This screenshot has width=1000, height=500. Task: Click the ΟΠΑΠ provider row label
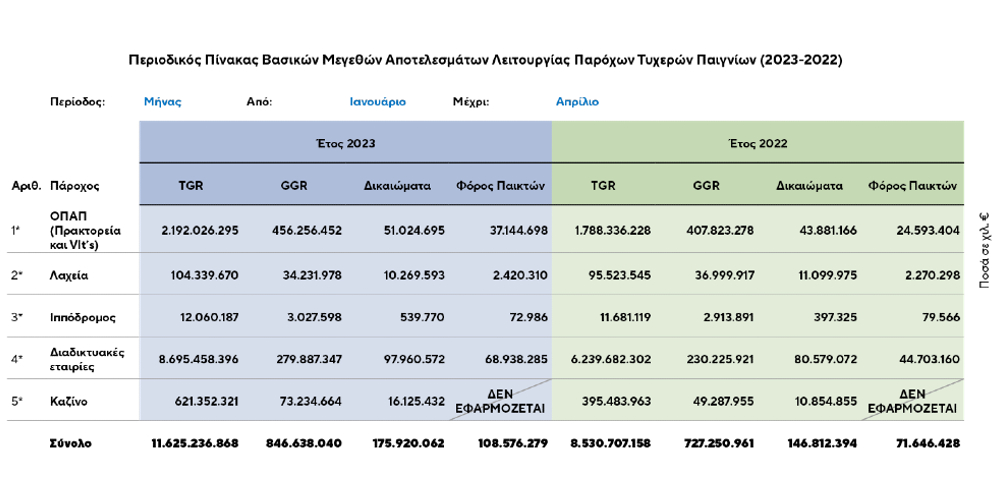(85, 230)
